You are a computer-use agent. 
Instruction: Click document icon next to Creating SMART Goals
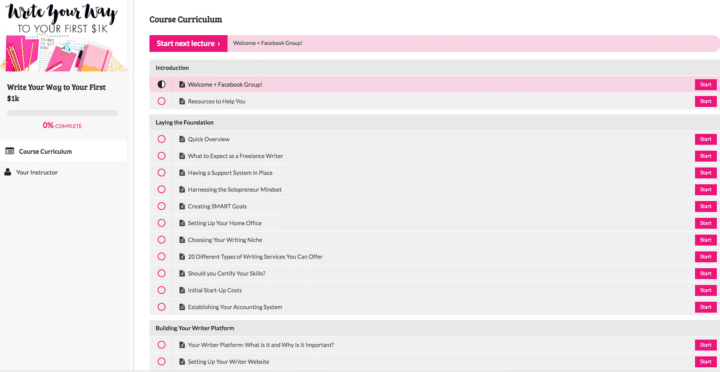(182, 206)
